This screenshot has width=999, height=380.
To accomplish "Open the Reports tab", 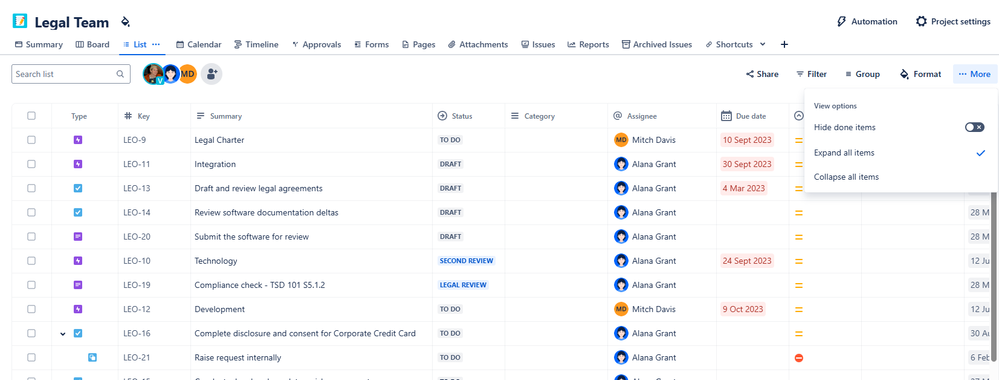I will [x=588, y=45].
